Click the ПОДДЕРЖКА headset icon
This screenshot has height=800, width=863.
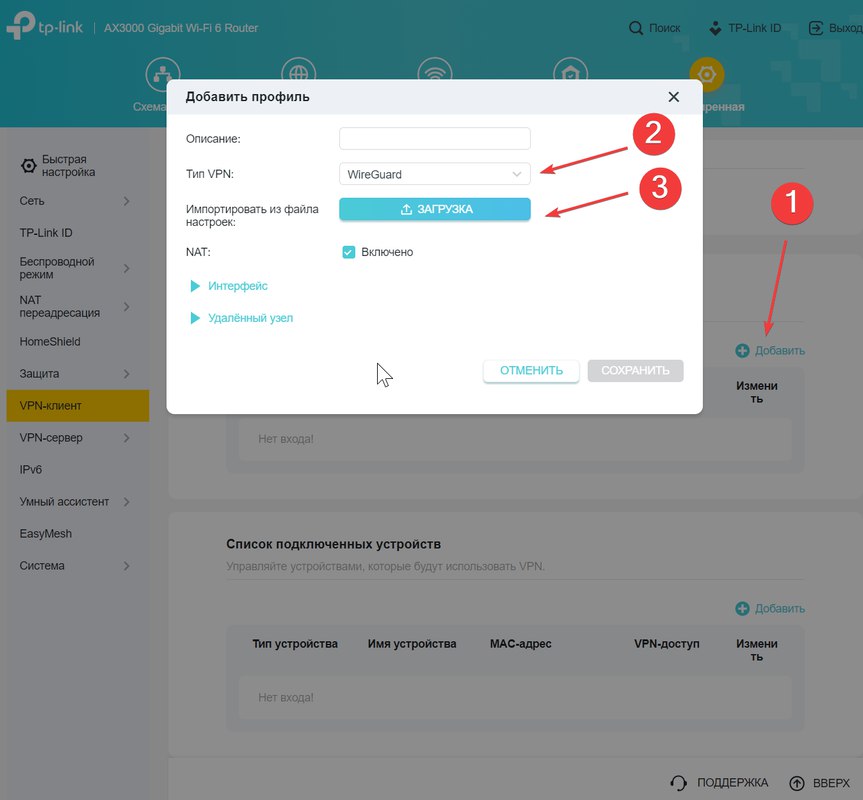tap(679, 783)
